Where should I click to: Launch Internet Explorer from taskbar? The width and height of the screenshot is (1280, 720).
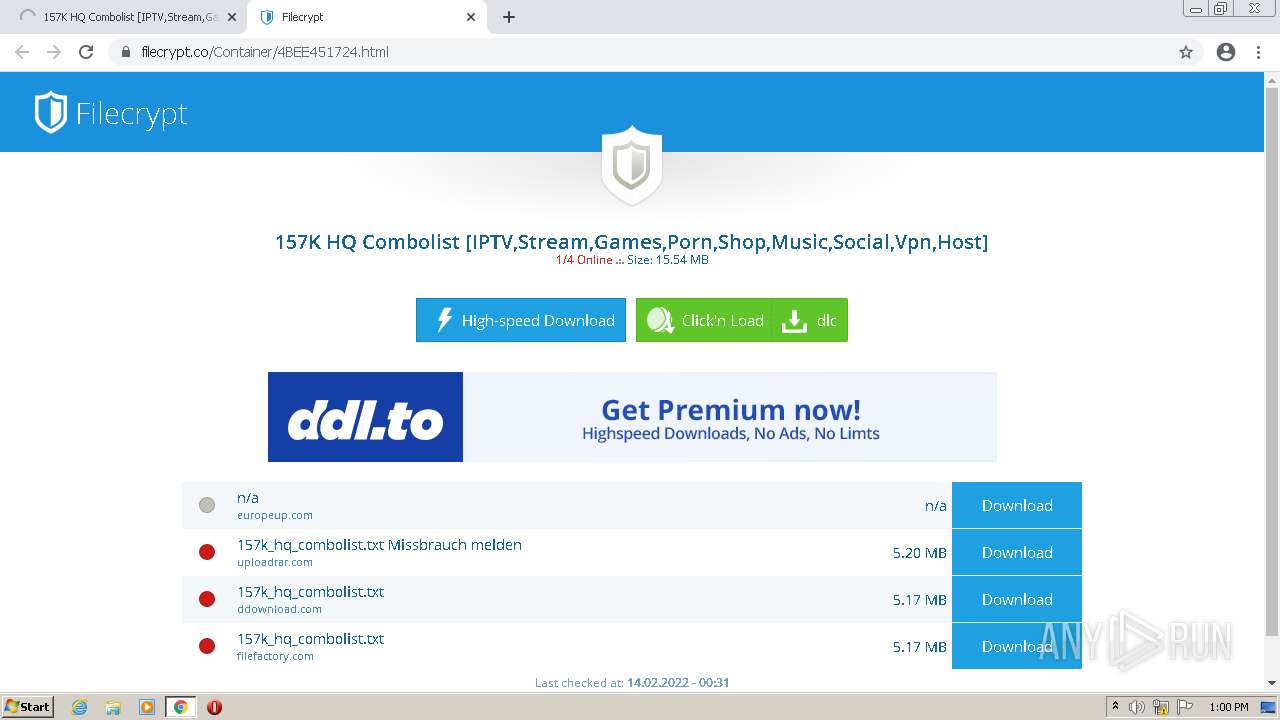(80, 707)
